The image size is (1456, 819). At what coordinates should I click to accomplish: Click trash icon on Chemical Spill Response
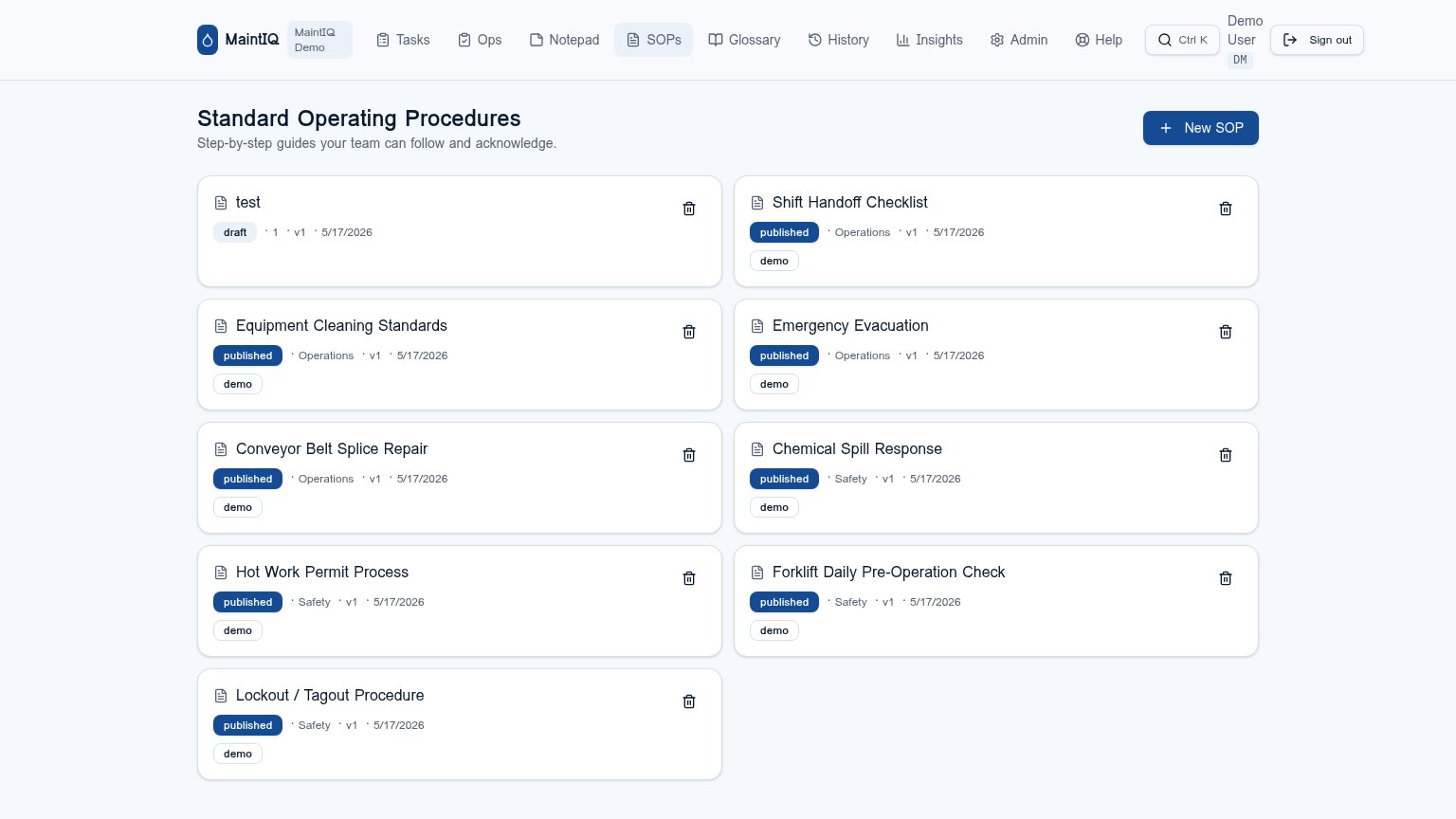[x=1226, y=455]
